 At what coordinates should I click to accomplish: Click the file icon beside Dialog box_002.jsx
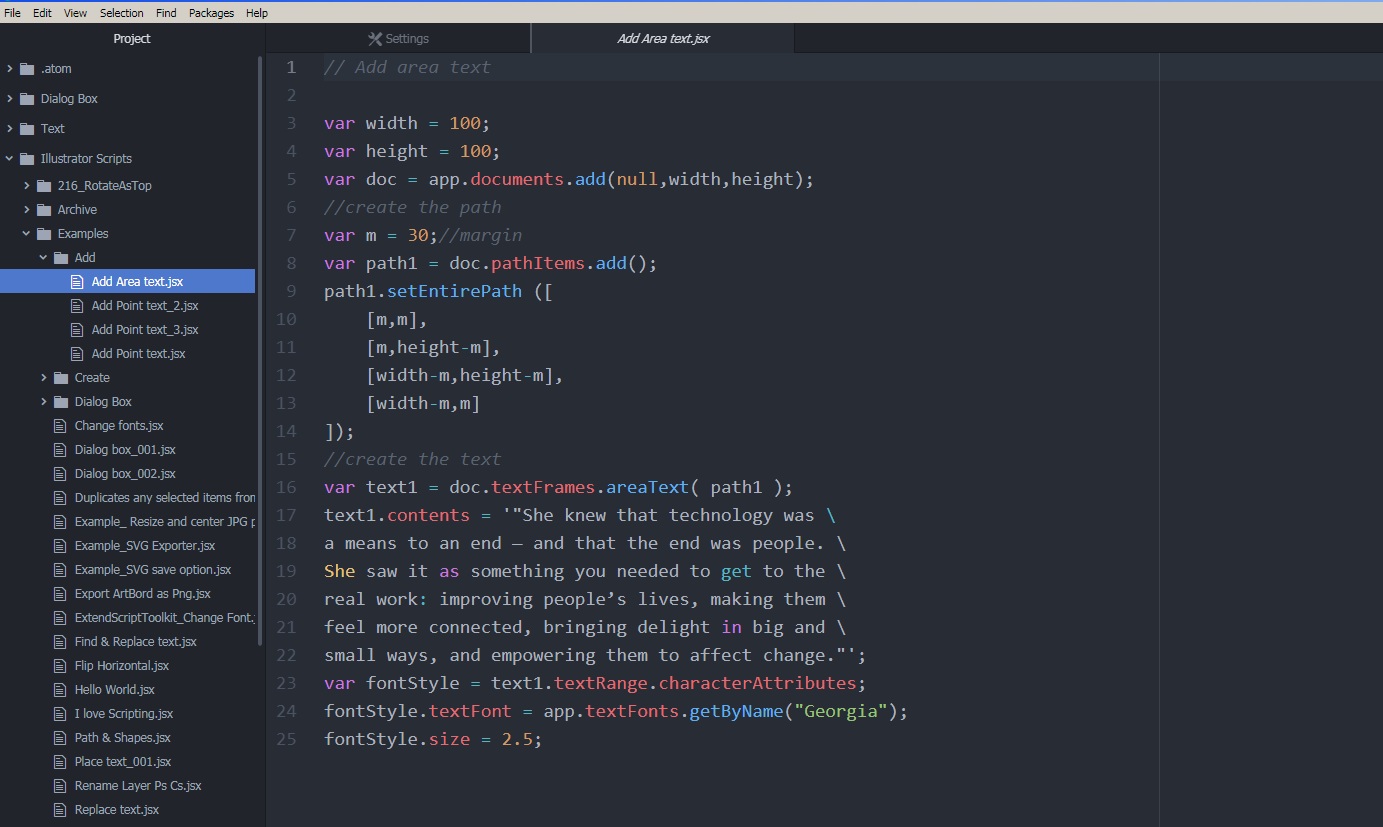click(x=60, y=474)
